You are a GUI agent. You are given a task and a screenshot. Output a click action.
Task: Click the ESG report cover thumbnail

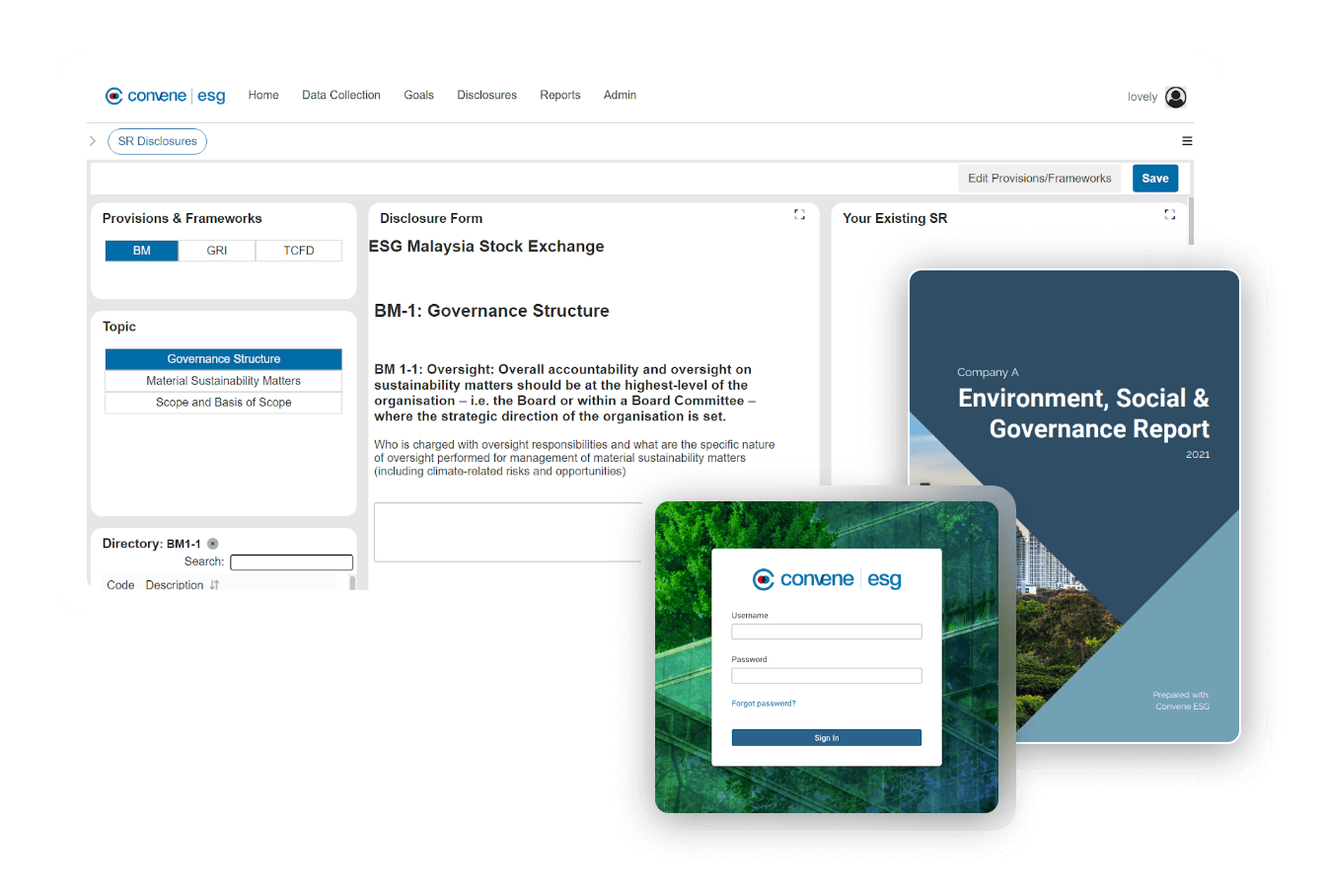click(1073, 506)
